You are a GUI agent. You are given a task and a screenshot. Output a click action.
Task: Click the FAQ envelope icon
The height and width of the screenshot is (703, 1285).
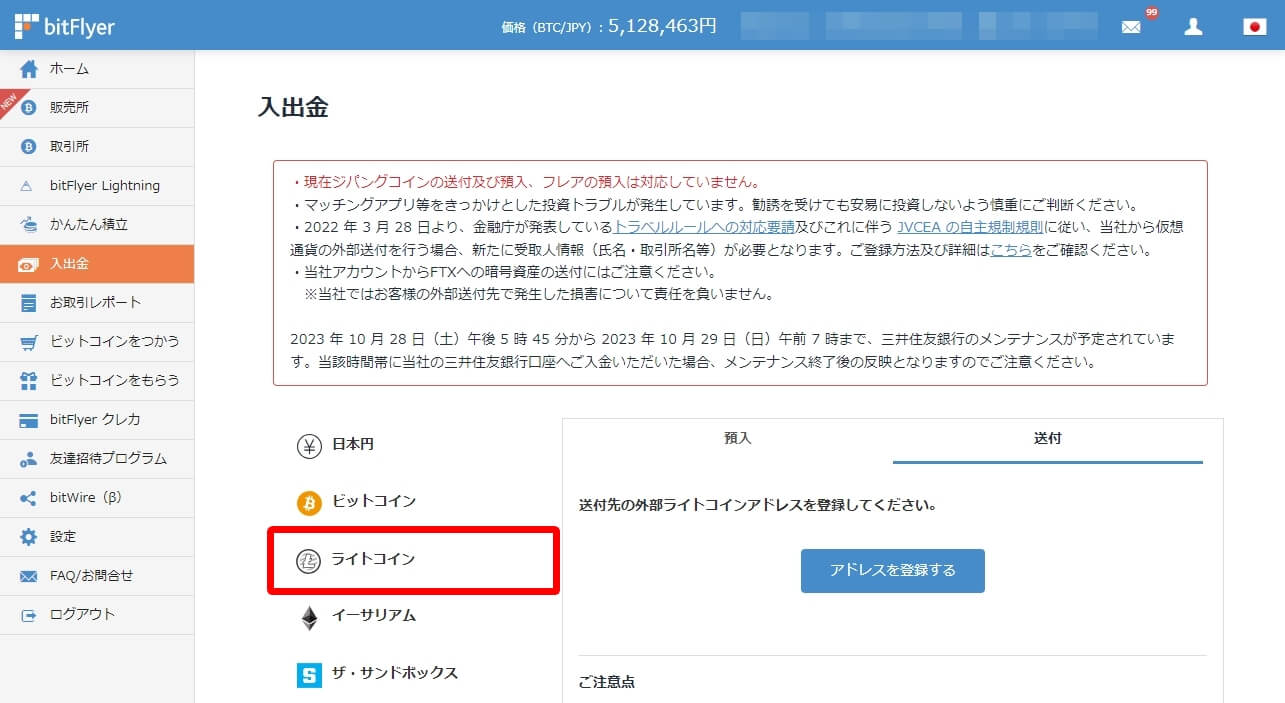click(x=29, y=576)
